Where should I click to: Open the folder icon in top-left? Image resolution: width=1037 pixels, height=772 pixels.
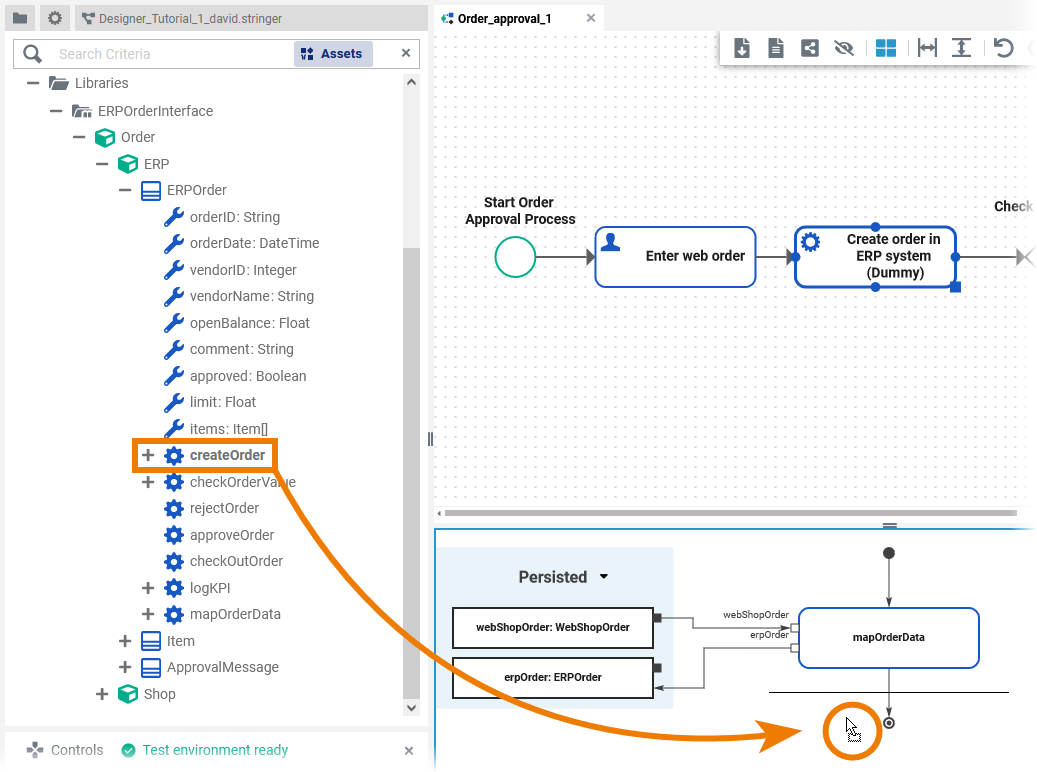pyautogui.click(x=20, y=18)
